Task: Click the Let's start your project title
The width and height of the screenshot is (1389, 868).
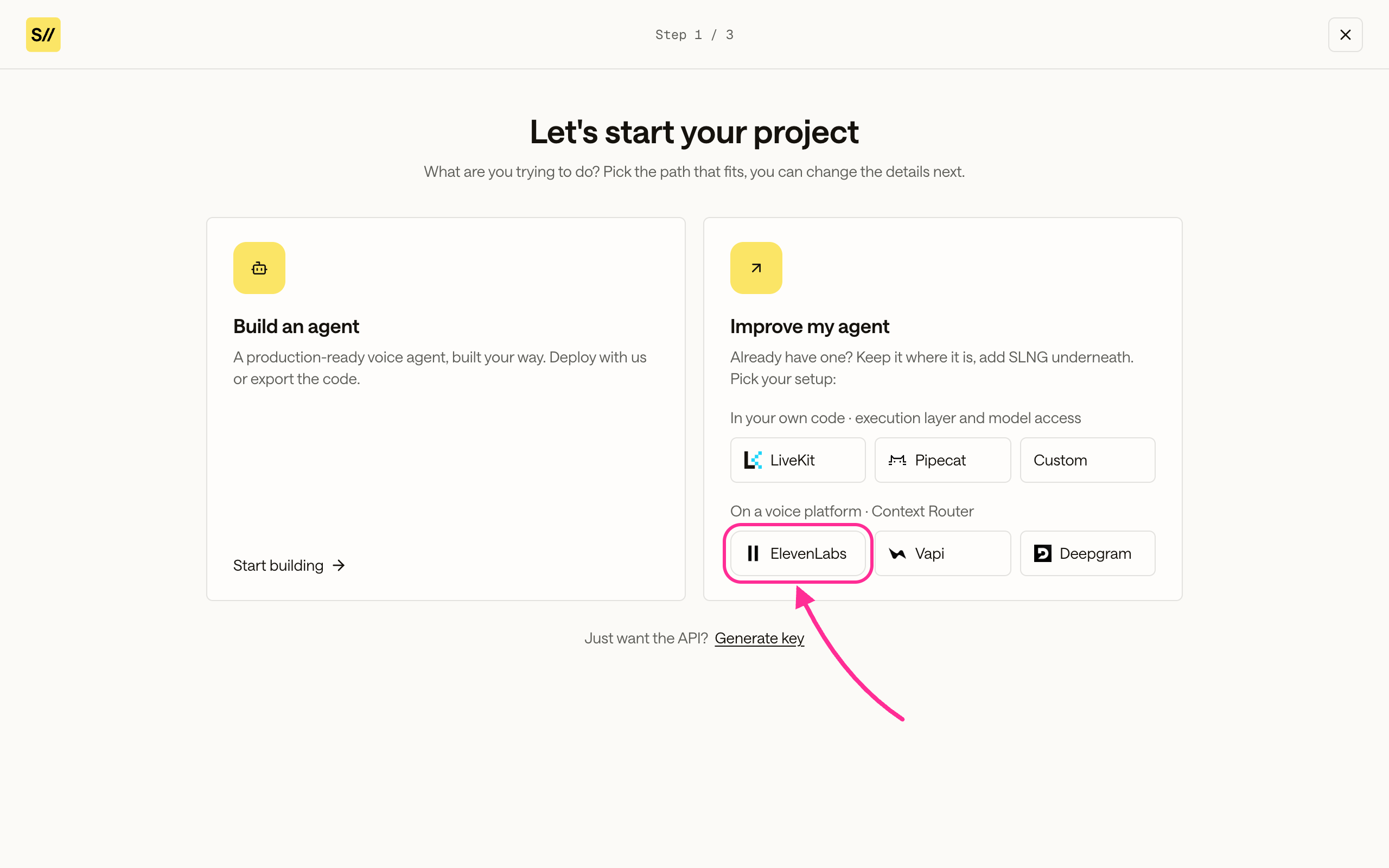Action: pos(694,132)
